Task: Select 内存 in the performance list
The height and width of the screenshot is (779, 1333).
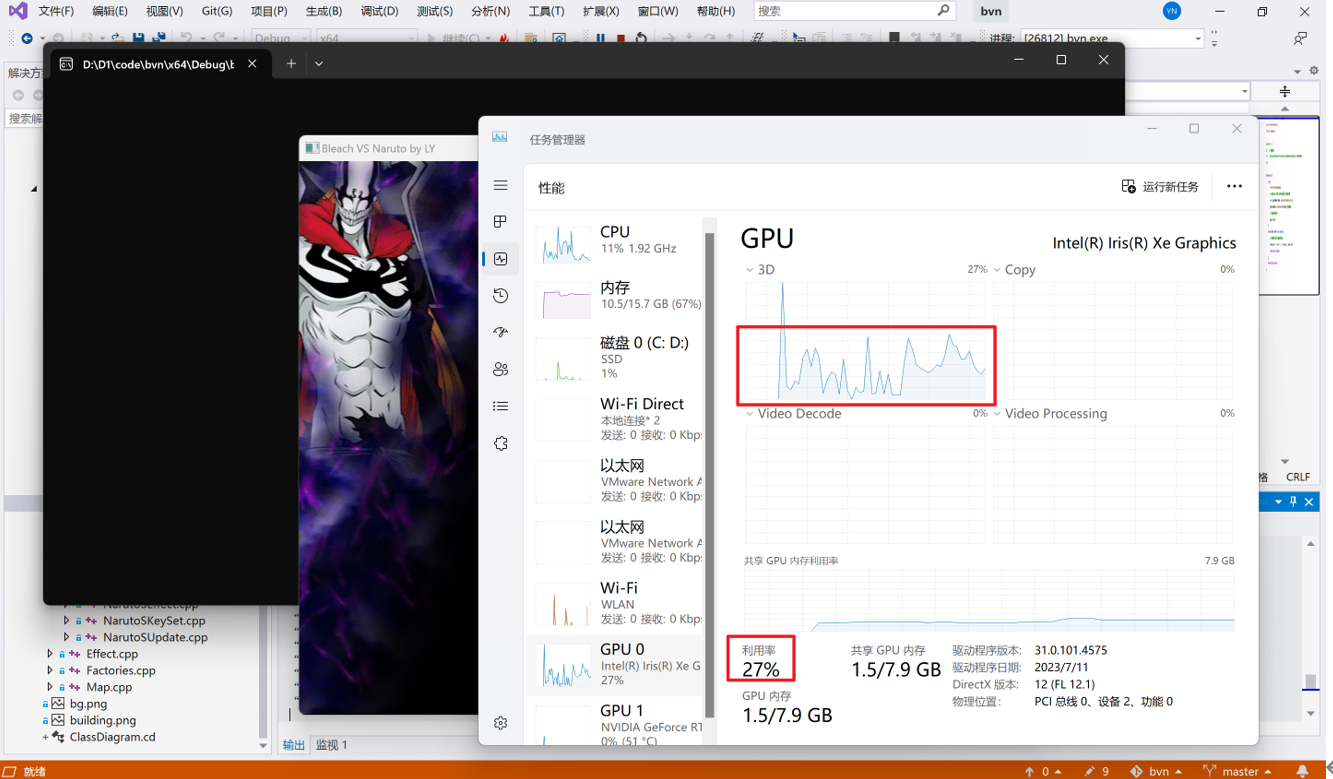Action: (615, 297)
